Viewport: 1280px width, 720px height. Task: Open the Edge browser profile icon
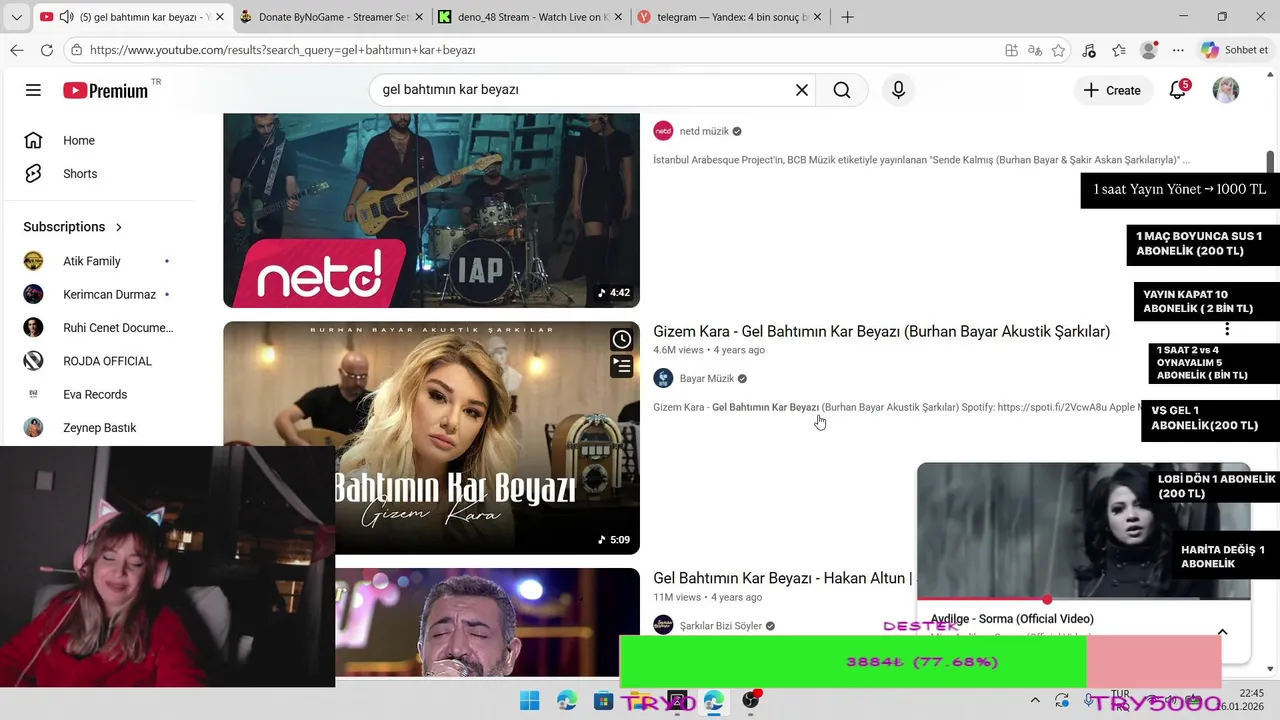(1149, 50)
